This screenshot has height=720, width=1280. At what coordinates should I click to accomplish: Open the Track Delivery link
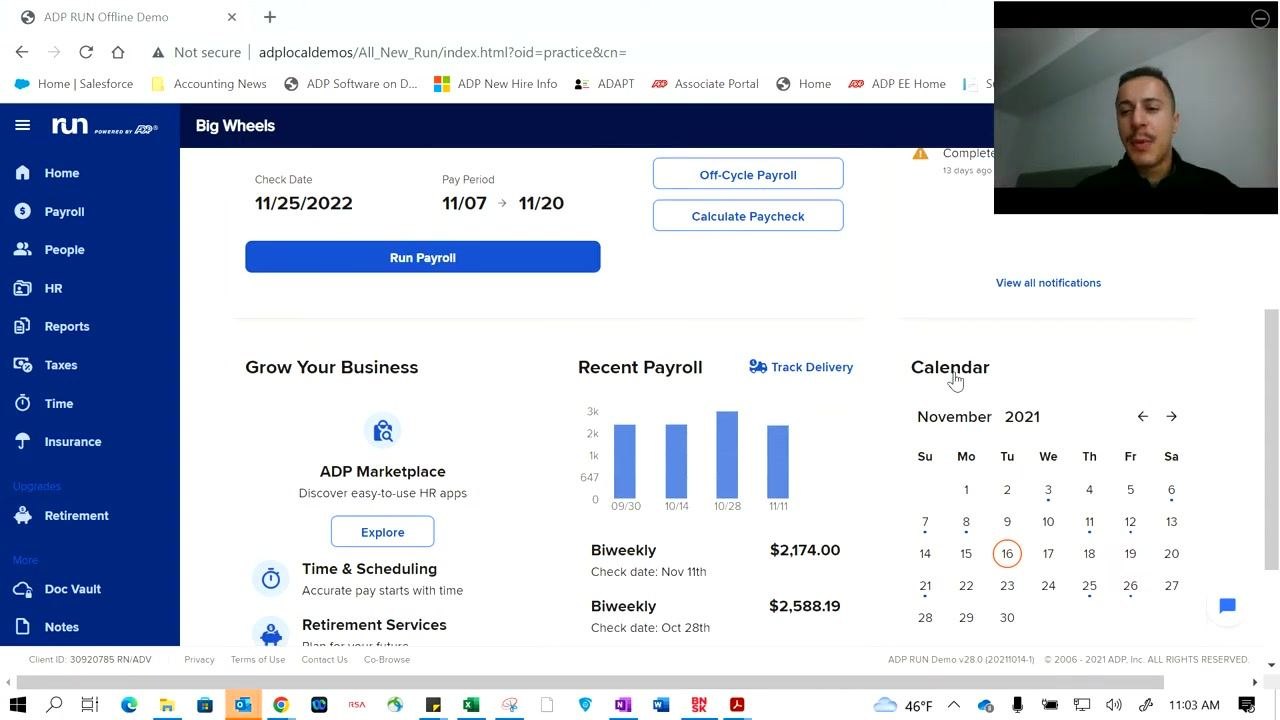click(801, 367)
